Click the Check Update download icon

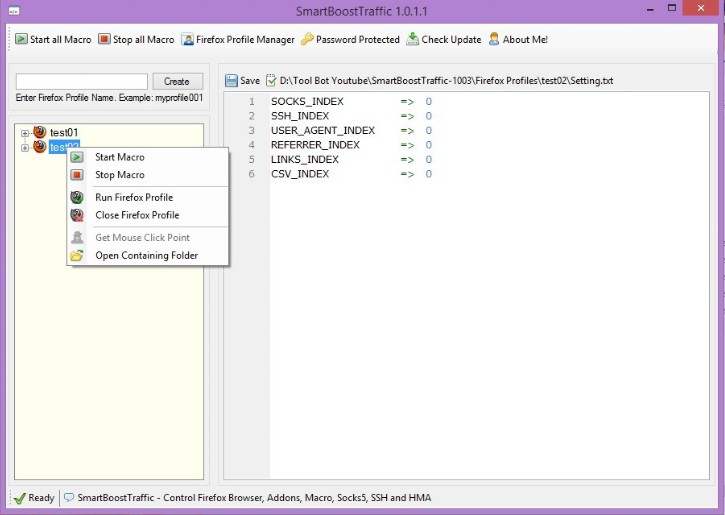pos(412,40)
